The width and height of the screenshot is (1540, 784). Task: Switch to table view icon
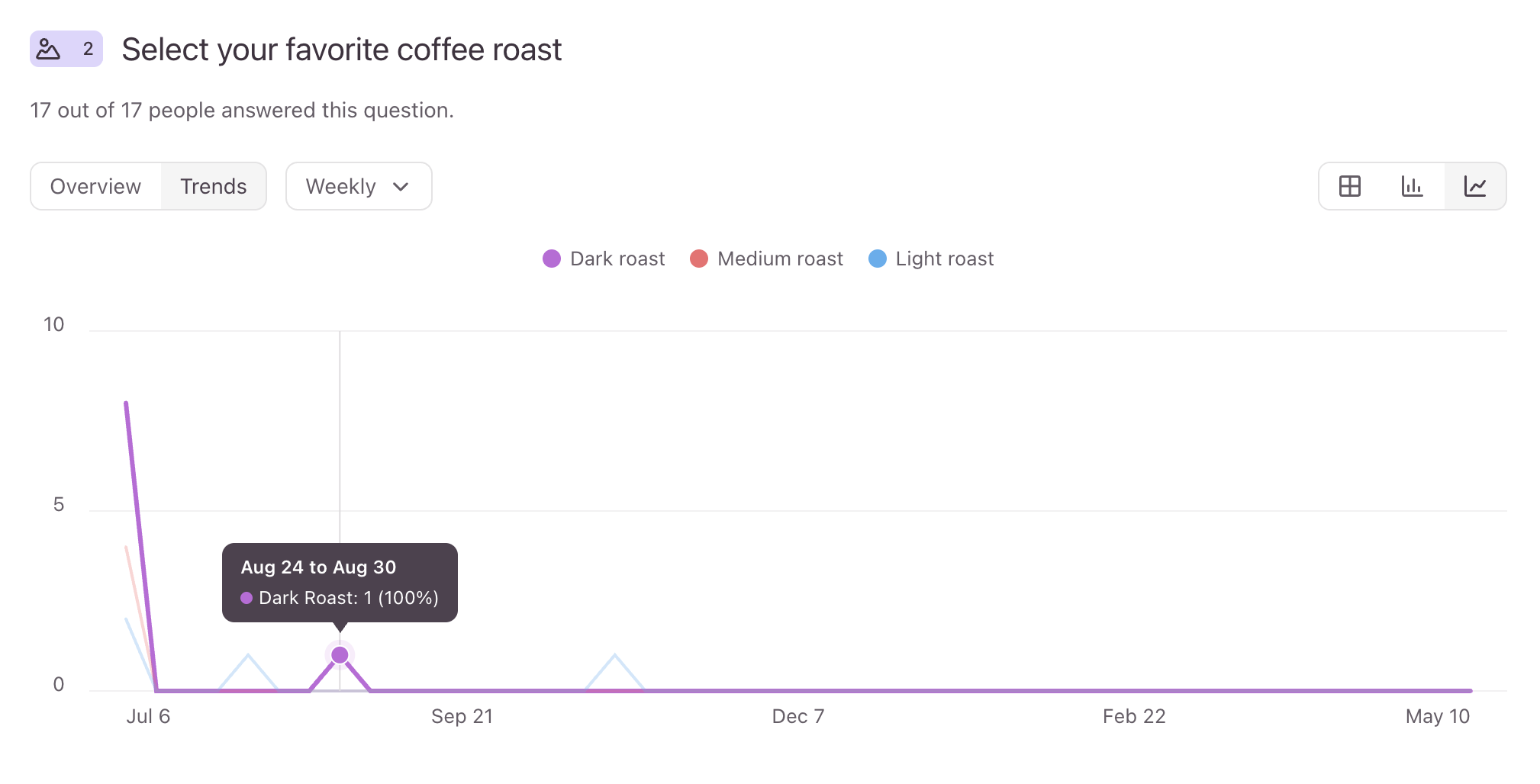point(1350,186)
